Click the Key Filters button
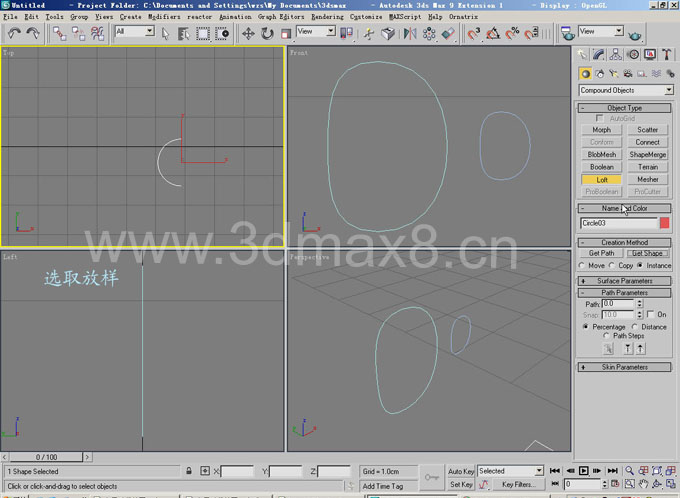Image resolution: width=680 pixels, height=498 pixels. pos(518,485)
